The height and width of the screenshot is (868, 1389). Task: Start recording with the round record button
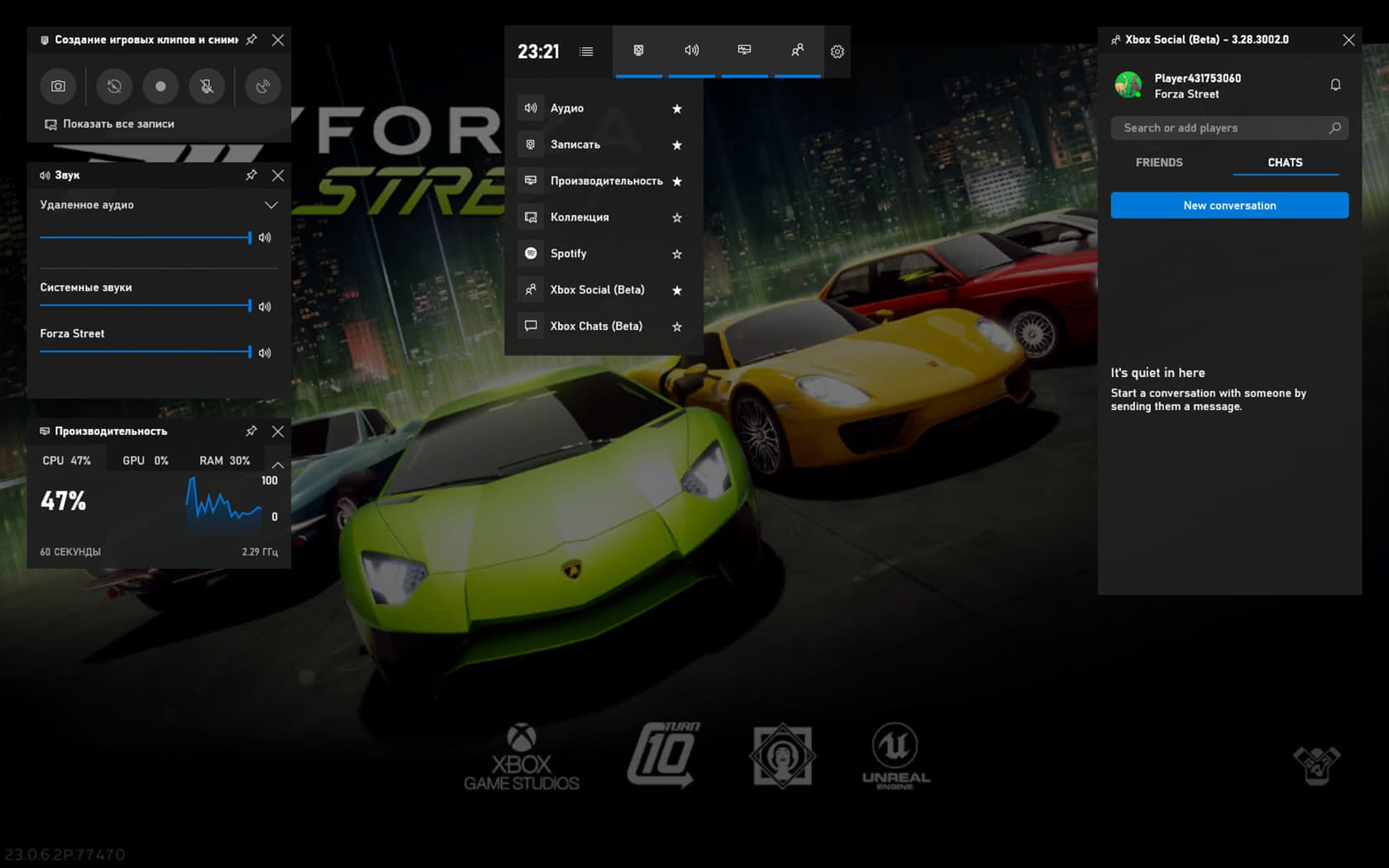click(160, 86)
